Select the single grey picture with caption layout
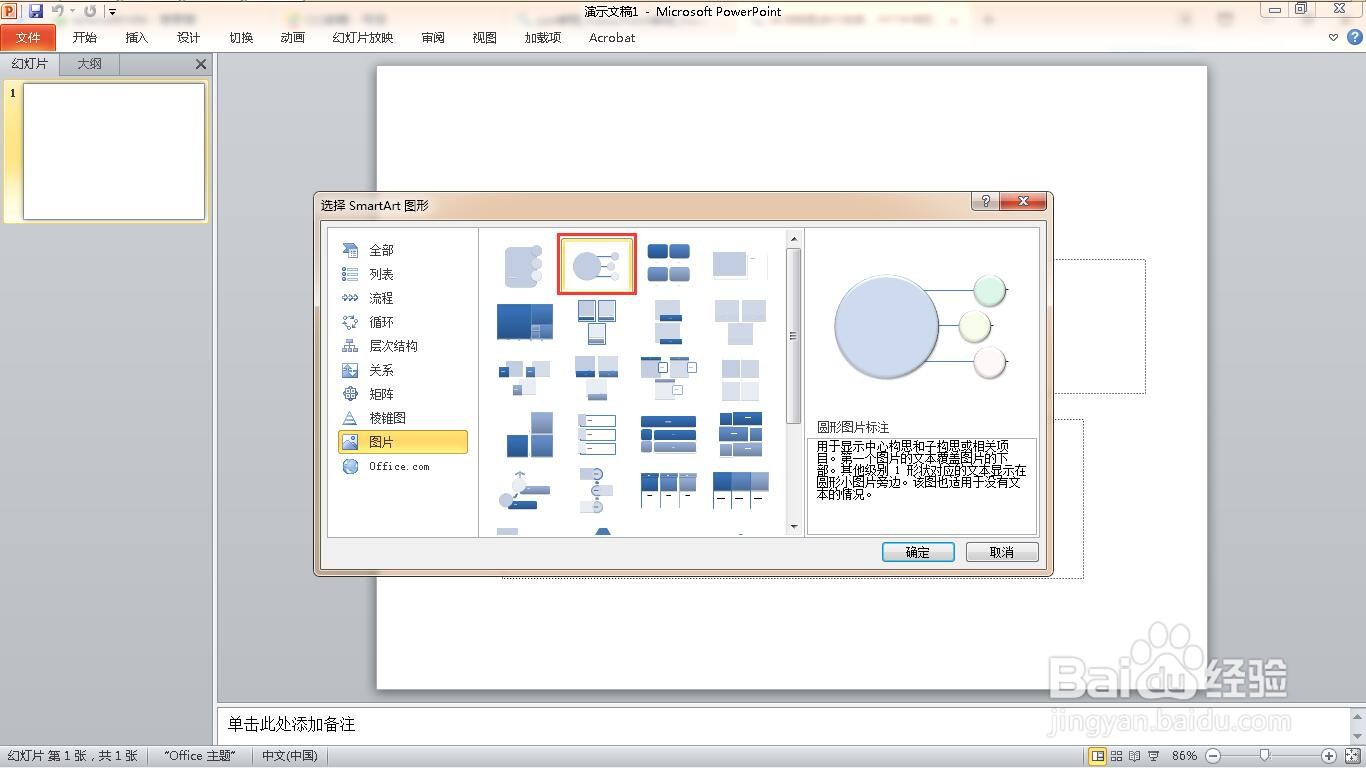The width and height of the screenshot is (1366, 768). 740,265
